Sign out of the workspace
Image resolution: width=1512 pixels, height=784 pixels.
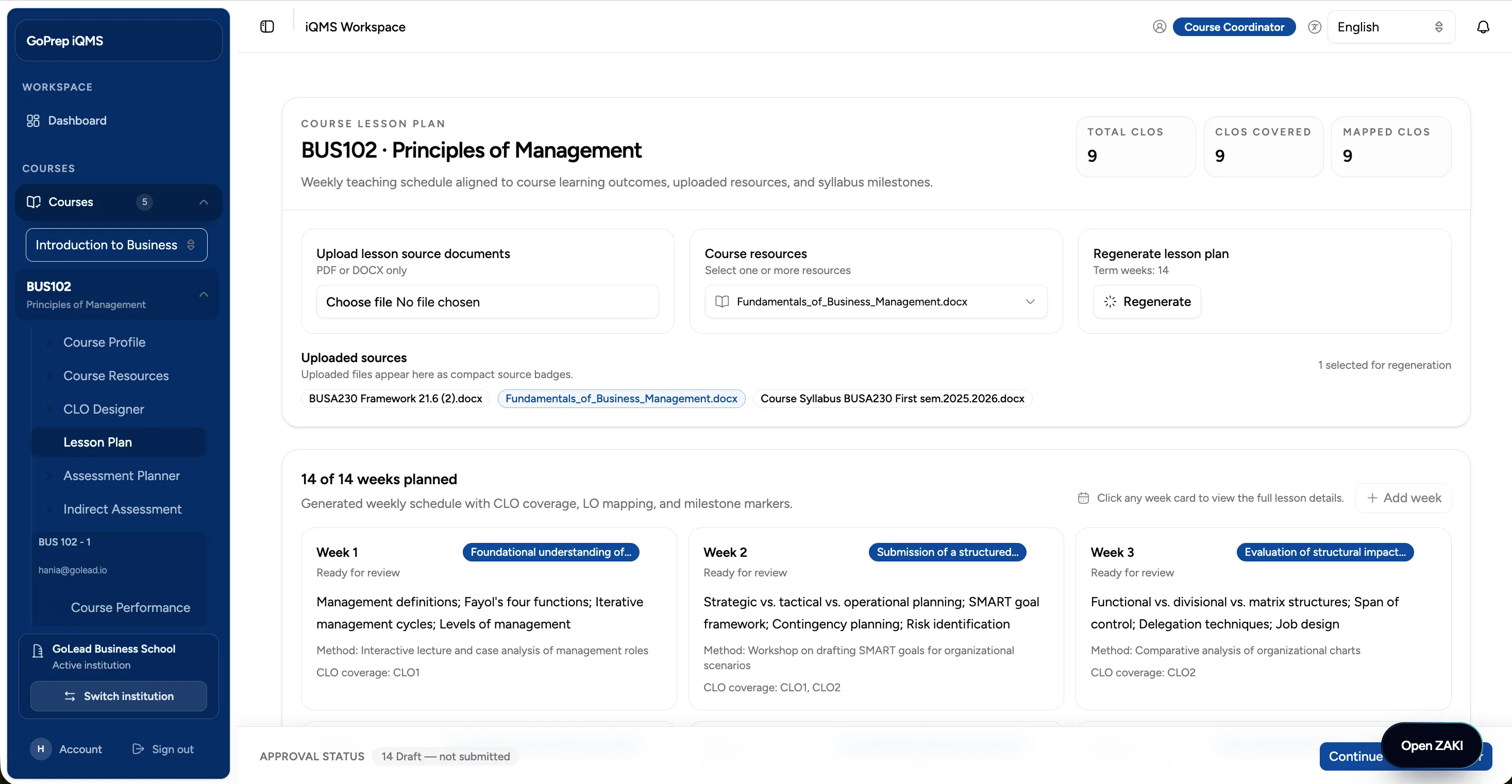coord(163,749)
